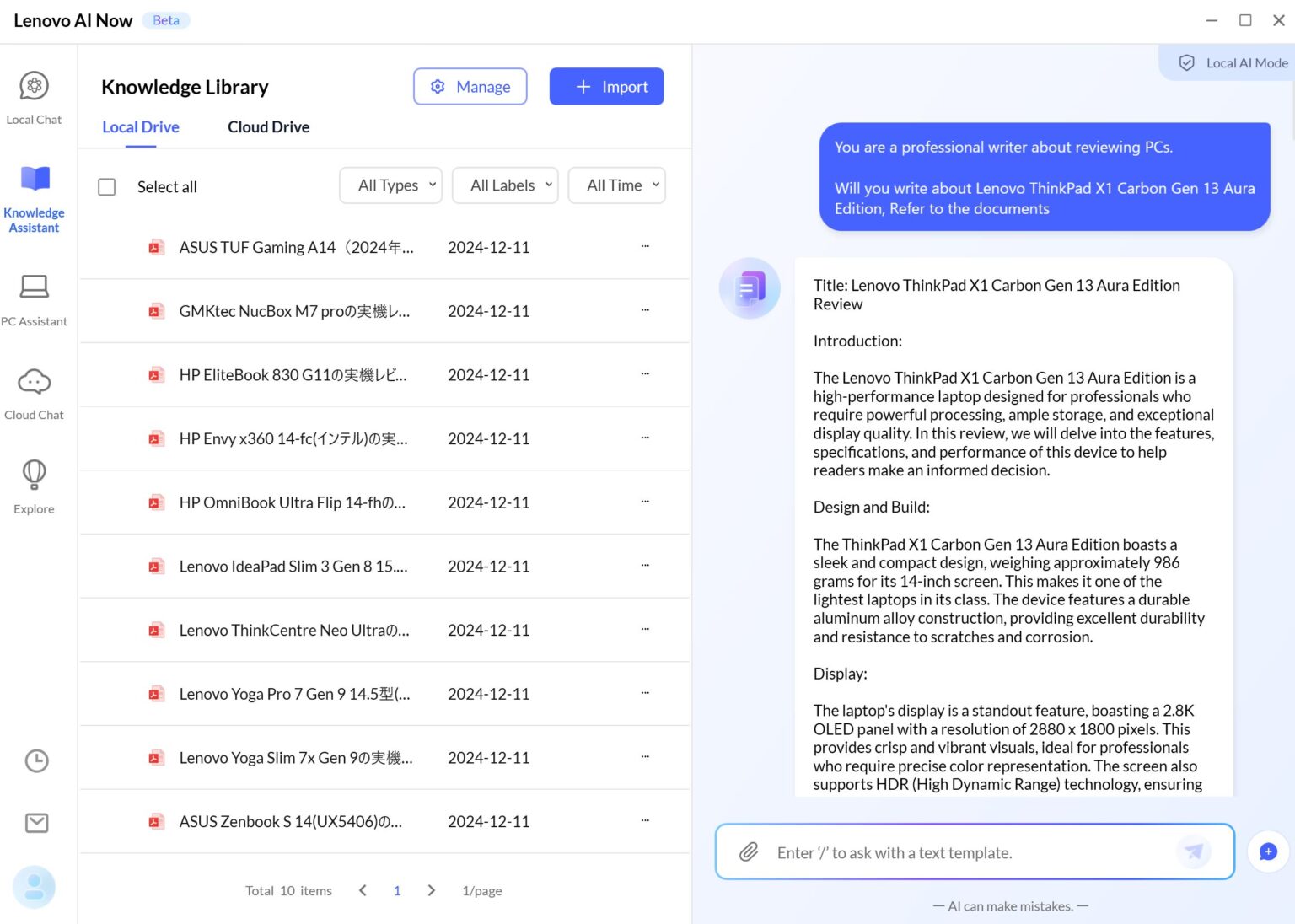The width and height of the screenshot is (1295, 924).
Task: Click the Manage button
Action: pos(470,87)
